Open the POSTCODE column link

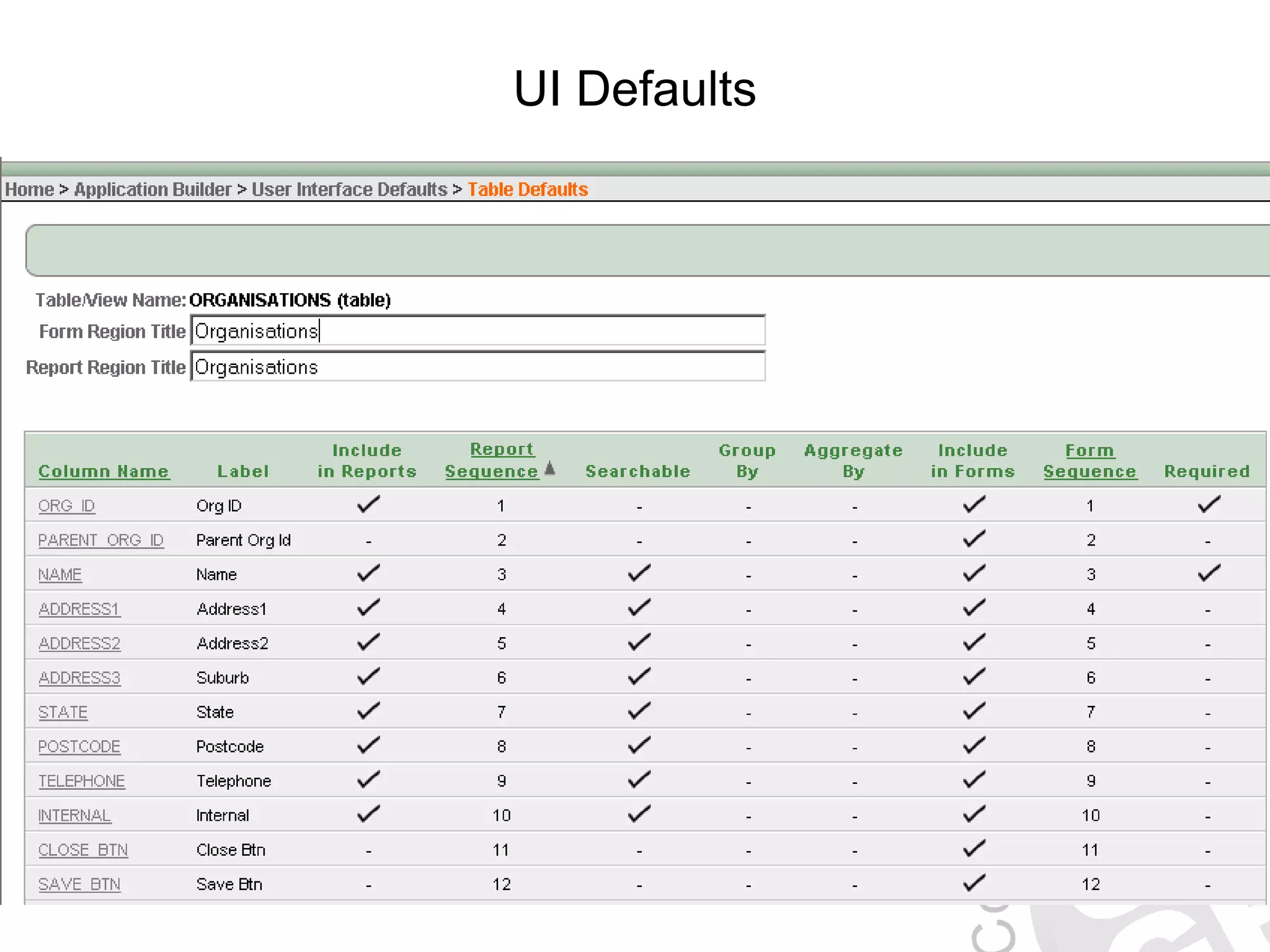click(79, 747)
